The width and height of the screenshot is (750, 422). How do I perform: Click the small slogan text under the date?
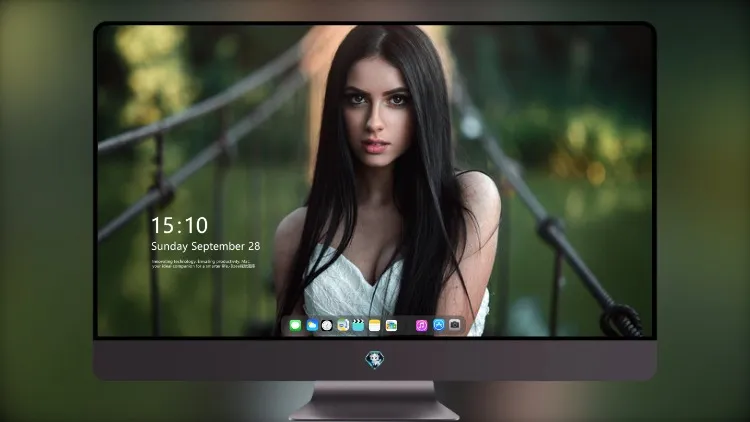point(203,264)
